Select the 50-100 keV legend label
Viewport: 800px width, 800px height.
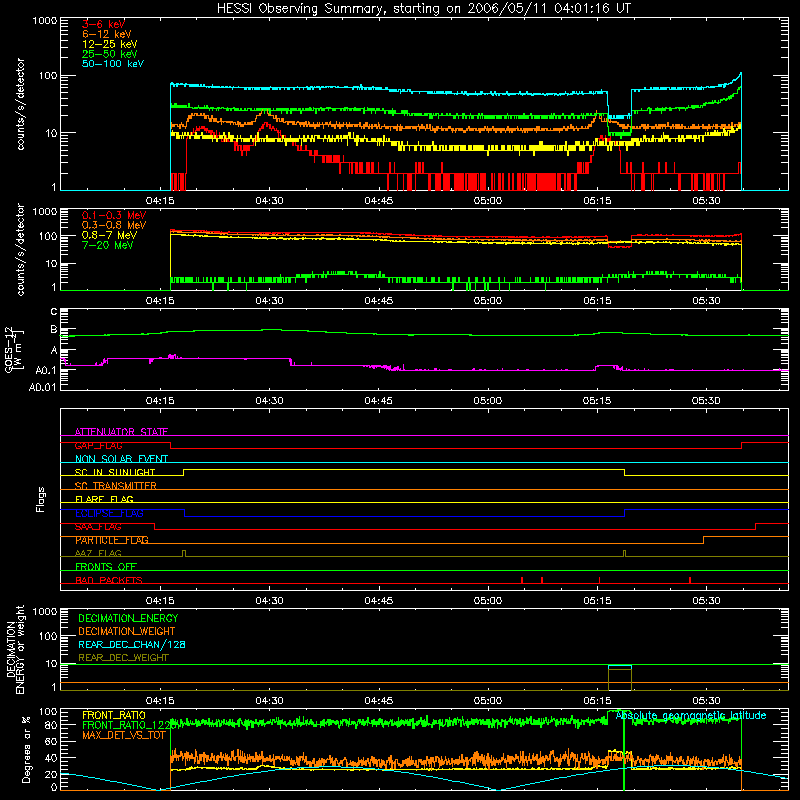coord(113,64)
